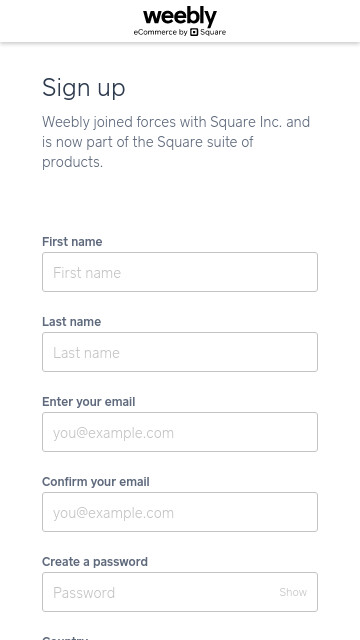Click the 'eCommerce by' header text
This screenshot has width=360, height=640.
[160, 32]
